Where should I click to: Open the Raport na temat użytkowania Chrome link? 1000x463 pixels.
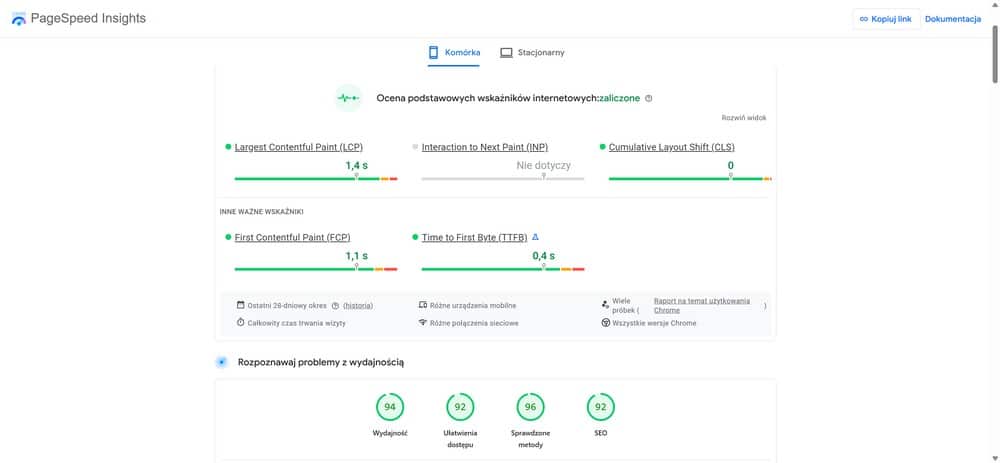[x=702, y=305]
